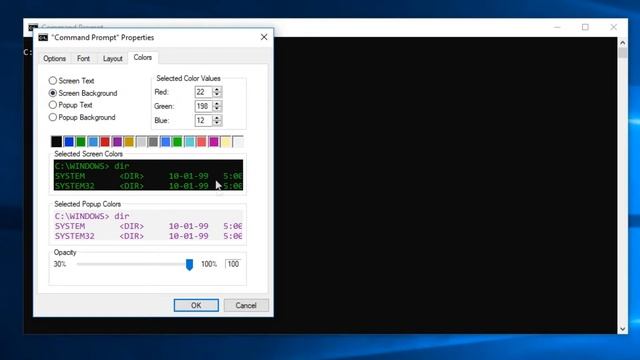Image resolution: width=640 pixels, height=360 pixels.
Task: Minimize the Command Prompt window
Action: pos(557,27)
